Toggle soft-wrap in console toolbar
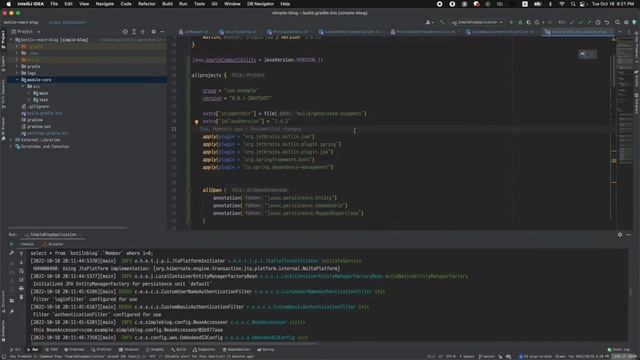 tap(21, 271)
